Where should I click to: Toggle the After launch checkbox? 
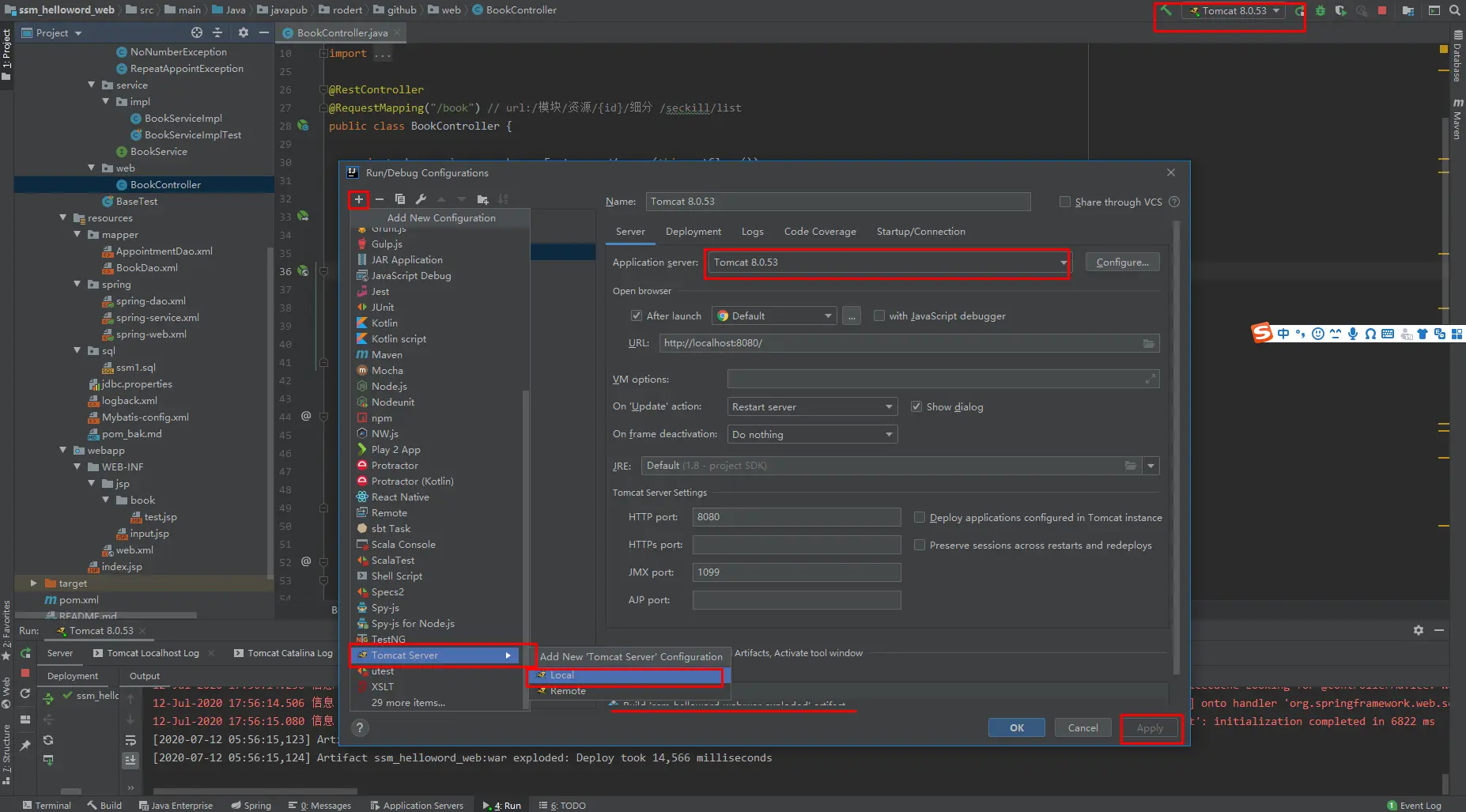click(637, 316)
